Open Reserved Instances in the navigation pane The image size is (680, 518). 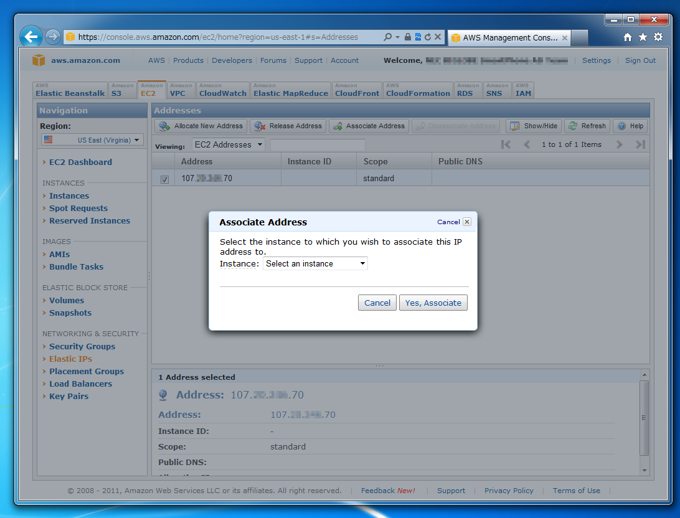pyautogui.click(x=90, y=221)
